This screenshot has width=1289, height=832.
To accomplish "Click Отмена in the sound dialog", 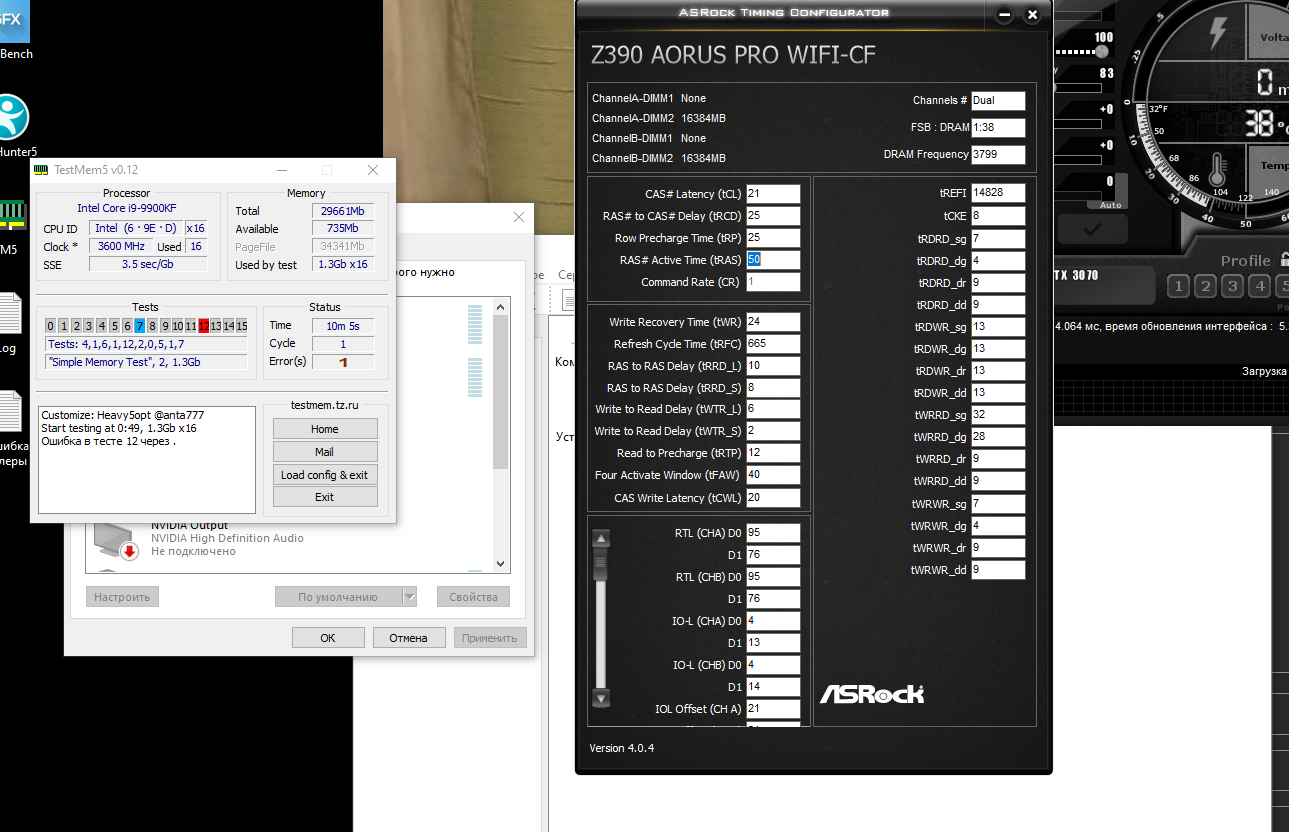I will pyautogui.click(x=409, y=637).
